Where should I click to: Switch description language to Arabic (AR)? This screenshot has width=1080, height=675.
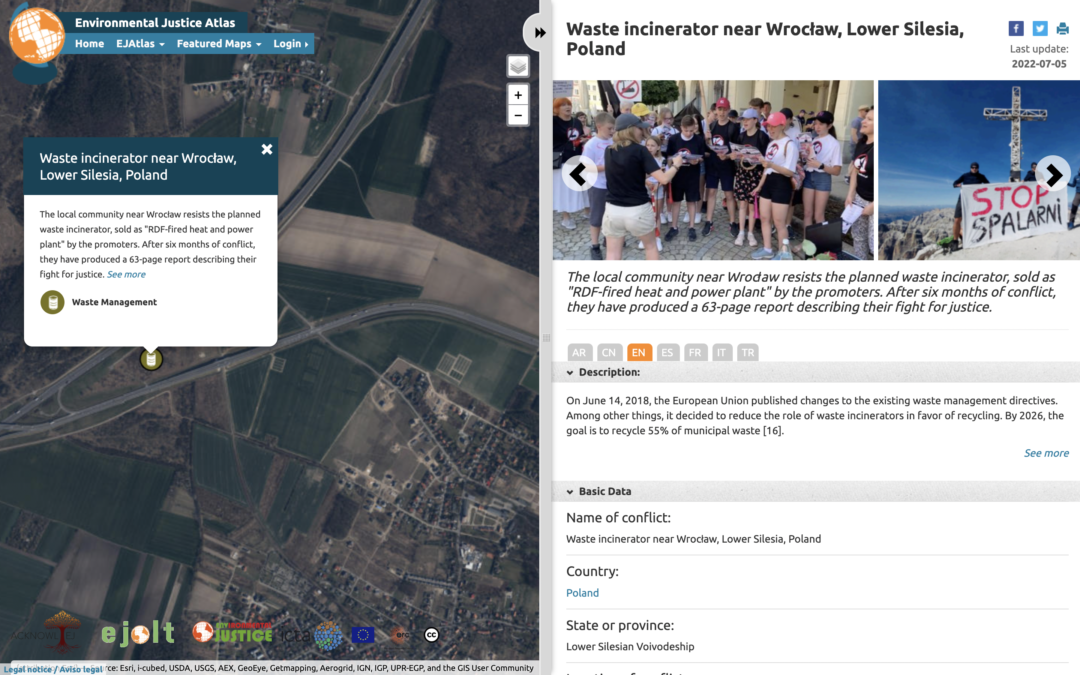click(x=579, y=352)
